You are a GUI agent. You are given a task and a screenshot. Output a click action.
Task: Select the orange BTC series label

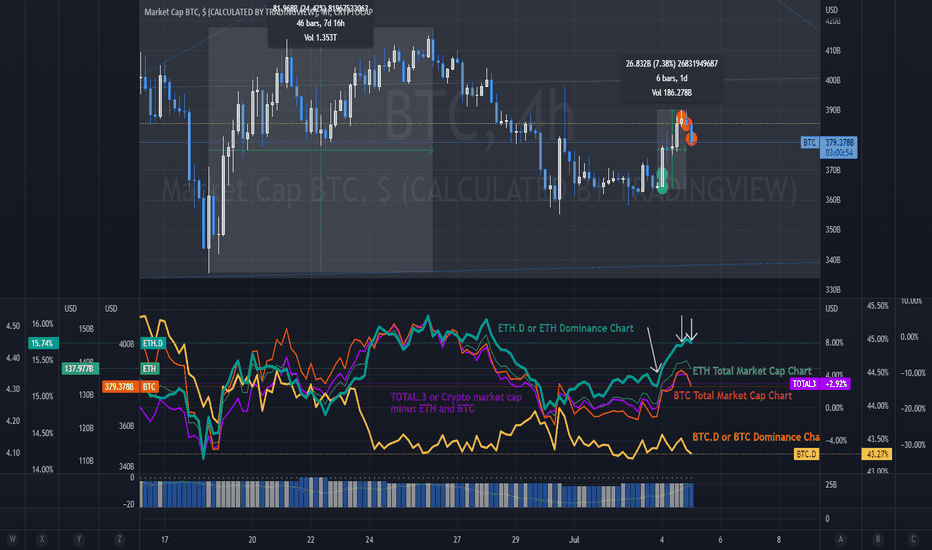pos(149,386)
